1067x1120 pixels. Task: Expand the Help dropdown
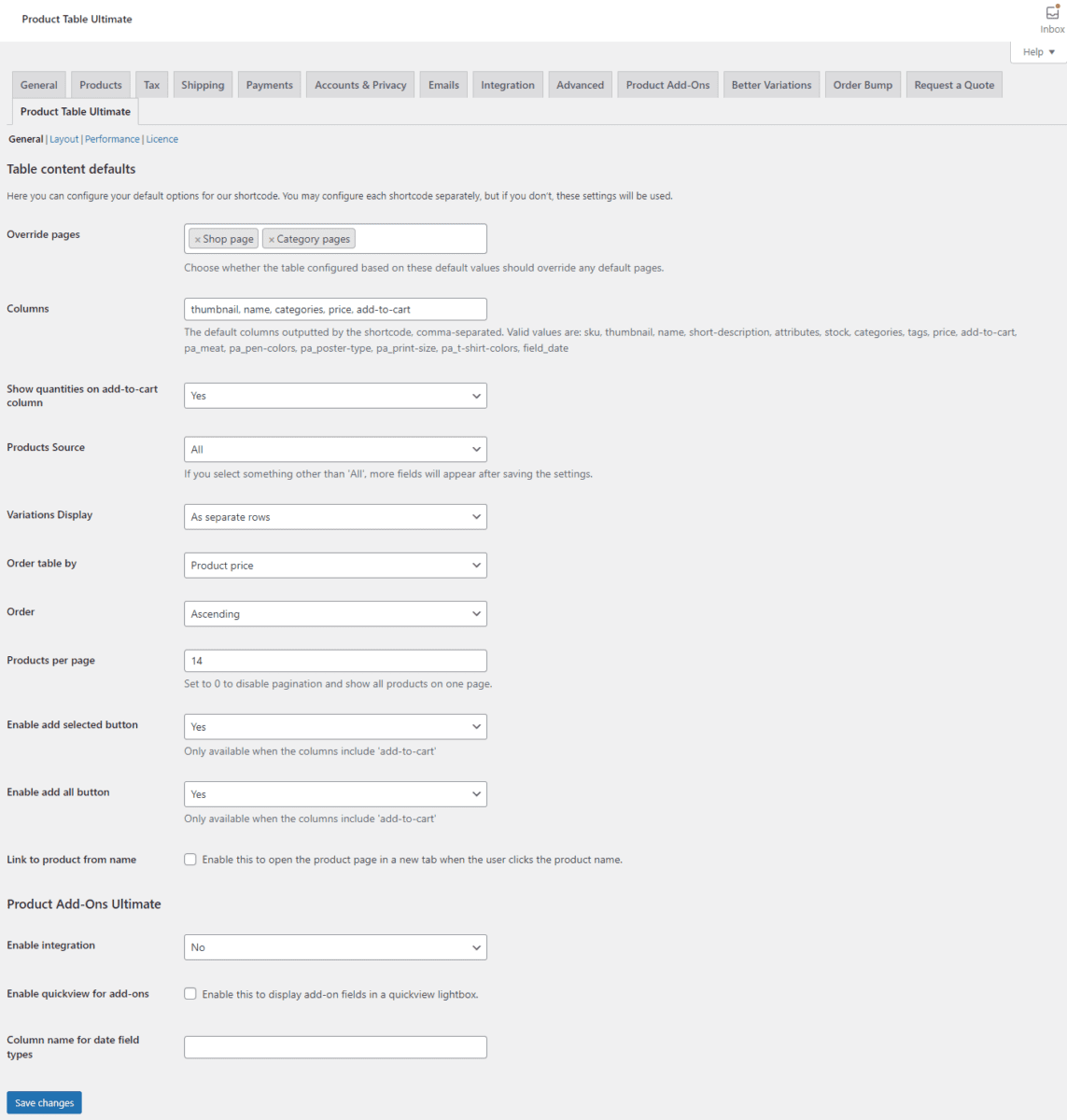1038,52
